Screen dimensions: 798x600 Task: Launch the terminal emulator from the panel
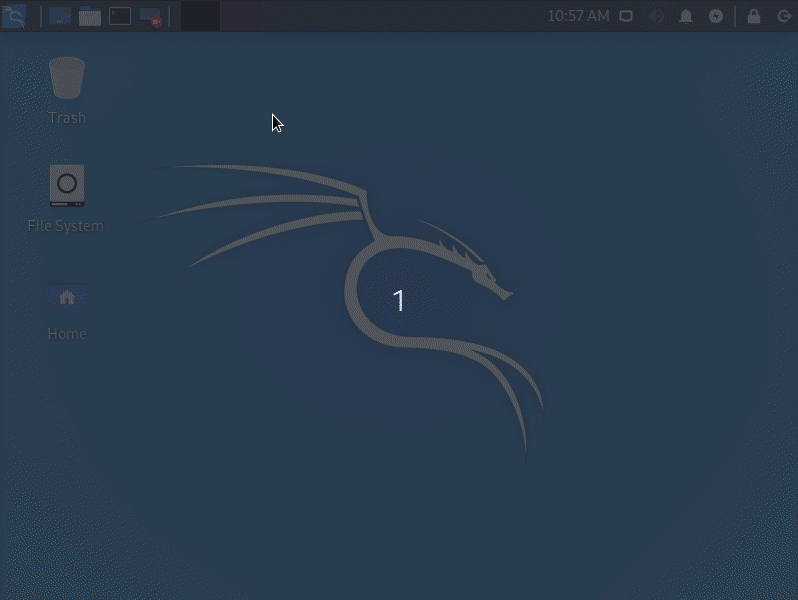[x=120, y=16]
